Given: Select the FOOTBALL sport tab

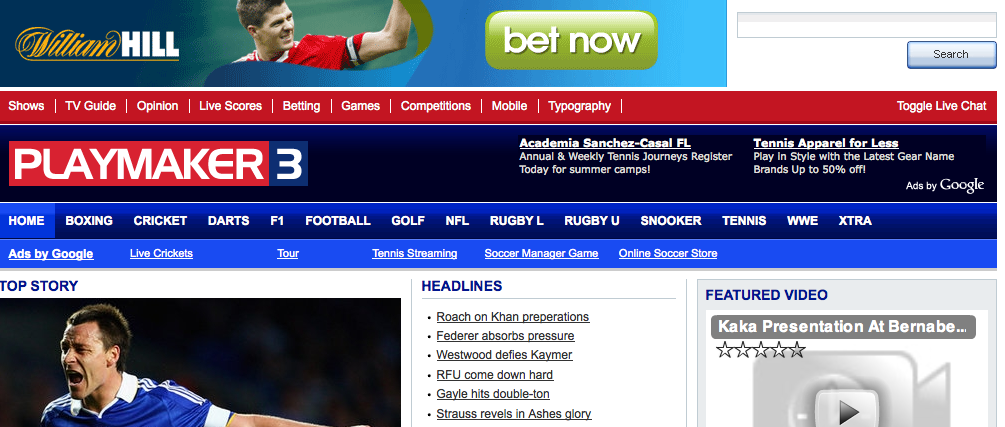Looking at the screenshot, I should click(338, 221).
